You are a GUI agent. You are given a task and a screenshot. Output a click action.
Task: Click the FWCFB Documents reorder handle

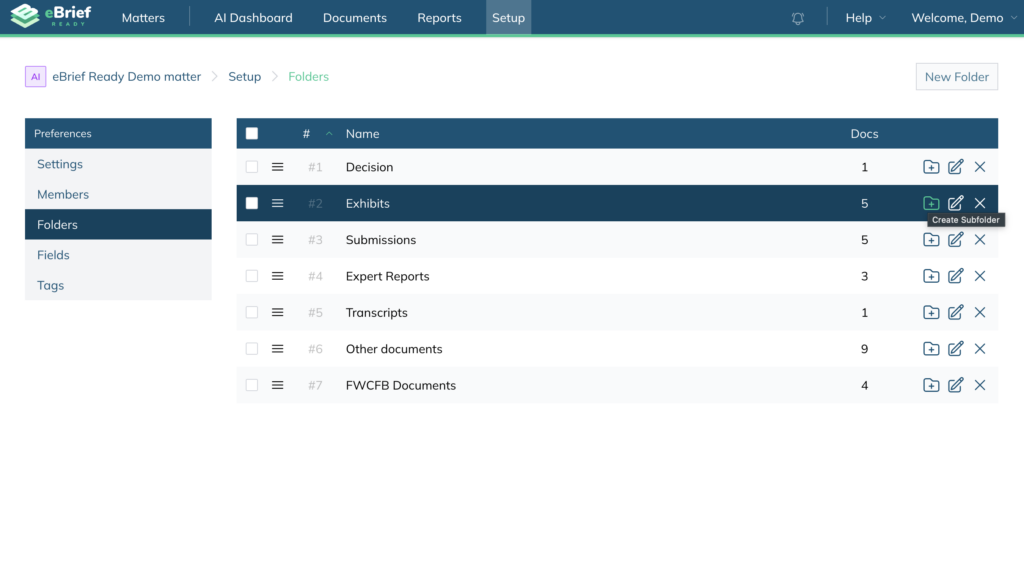coord(278,385)
